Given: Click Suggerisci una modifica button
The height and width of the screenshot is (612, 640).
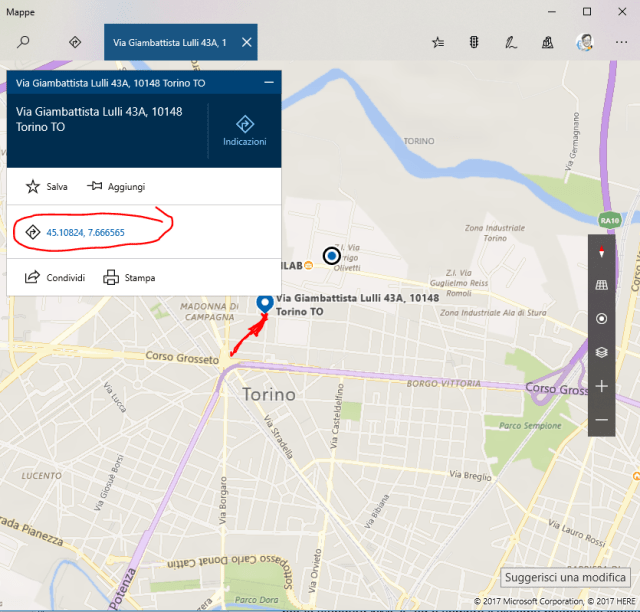Looking at the screenshot, I should point(565,577).
